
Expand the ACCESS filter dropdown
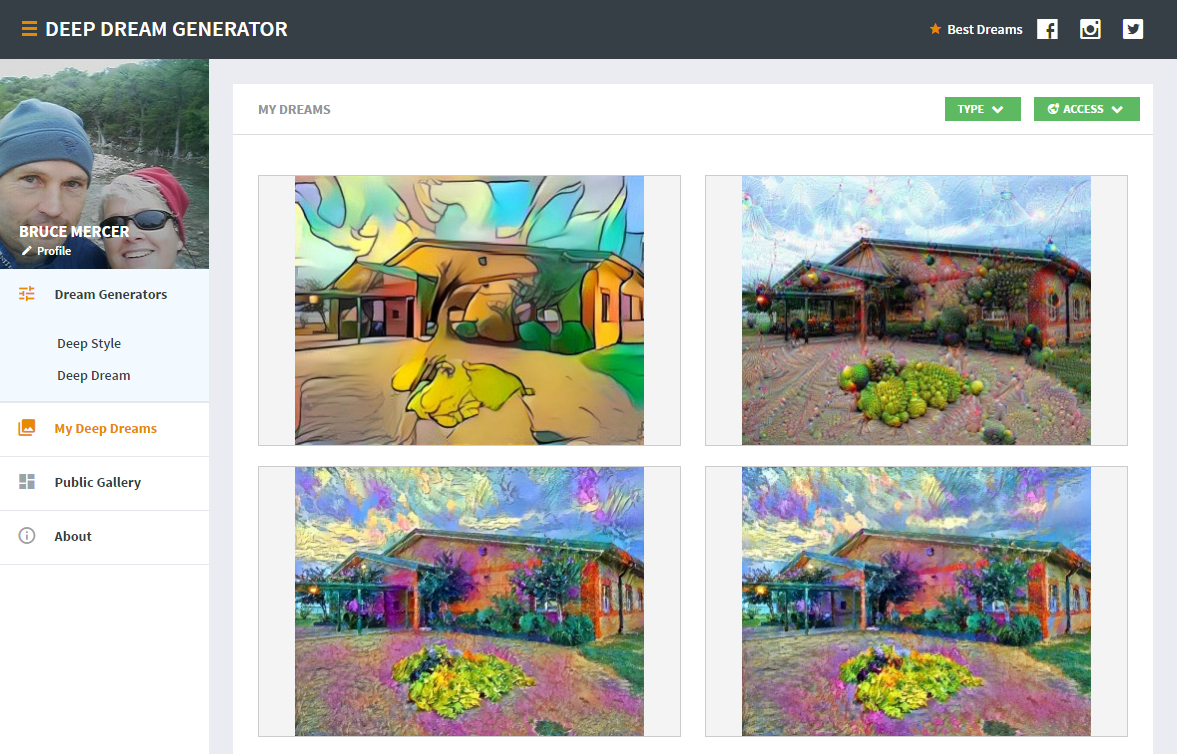coord(1086,109)
